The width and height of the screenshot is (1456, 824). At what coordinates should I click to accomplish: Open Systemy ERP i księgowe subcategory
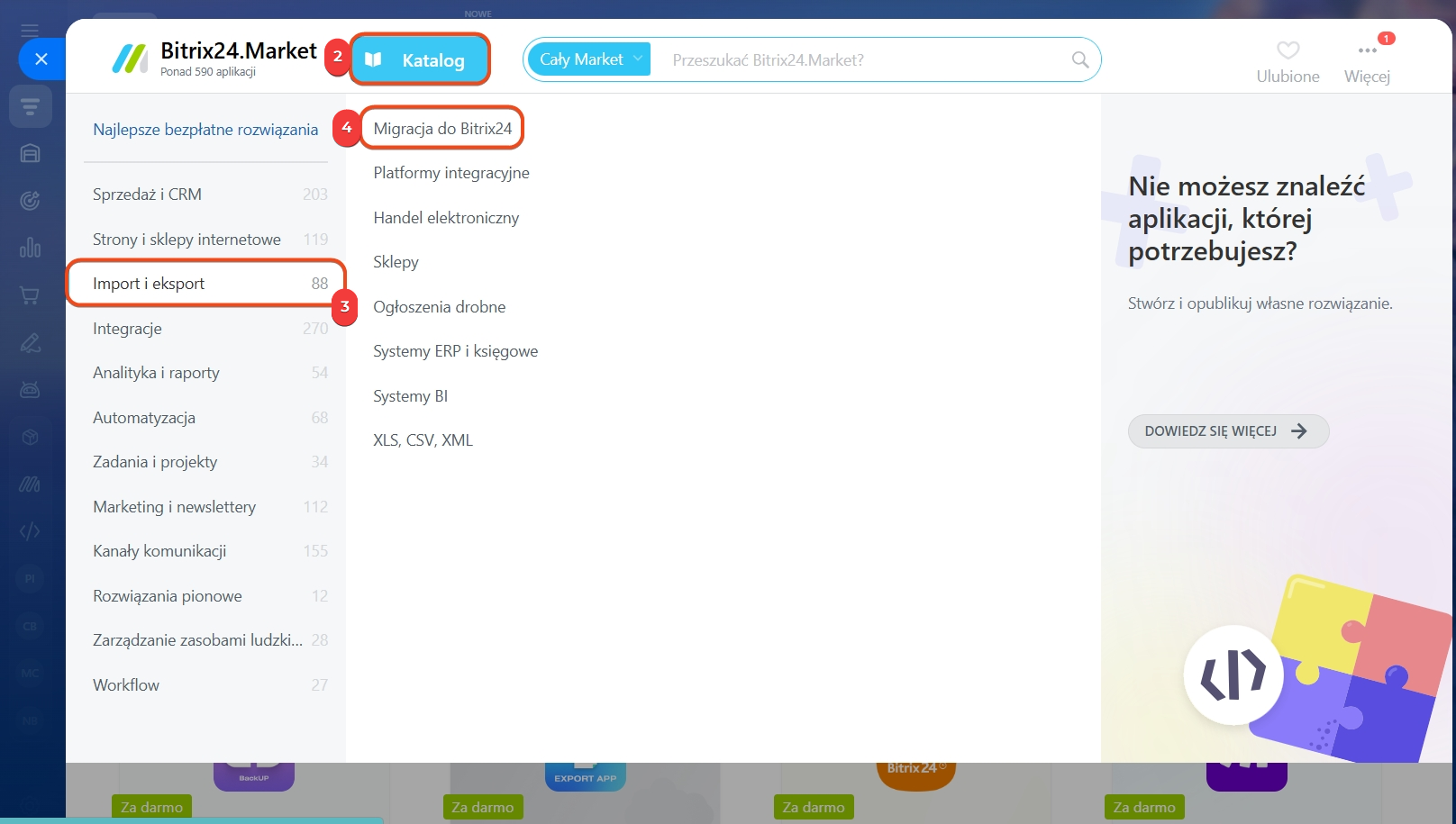456,351
